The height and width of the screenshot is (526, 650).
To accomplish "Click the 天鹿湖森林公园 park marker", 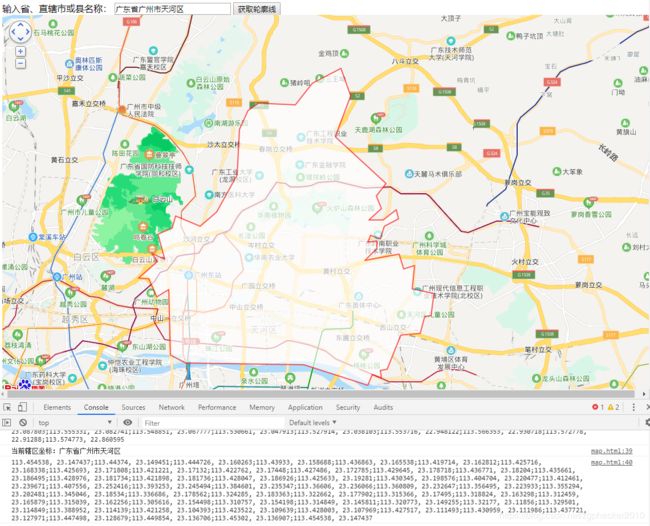I will [376, 118].
